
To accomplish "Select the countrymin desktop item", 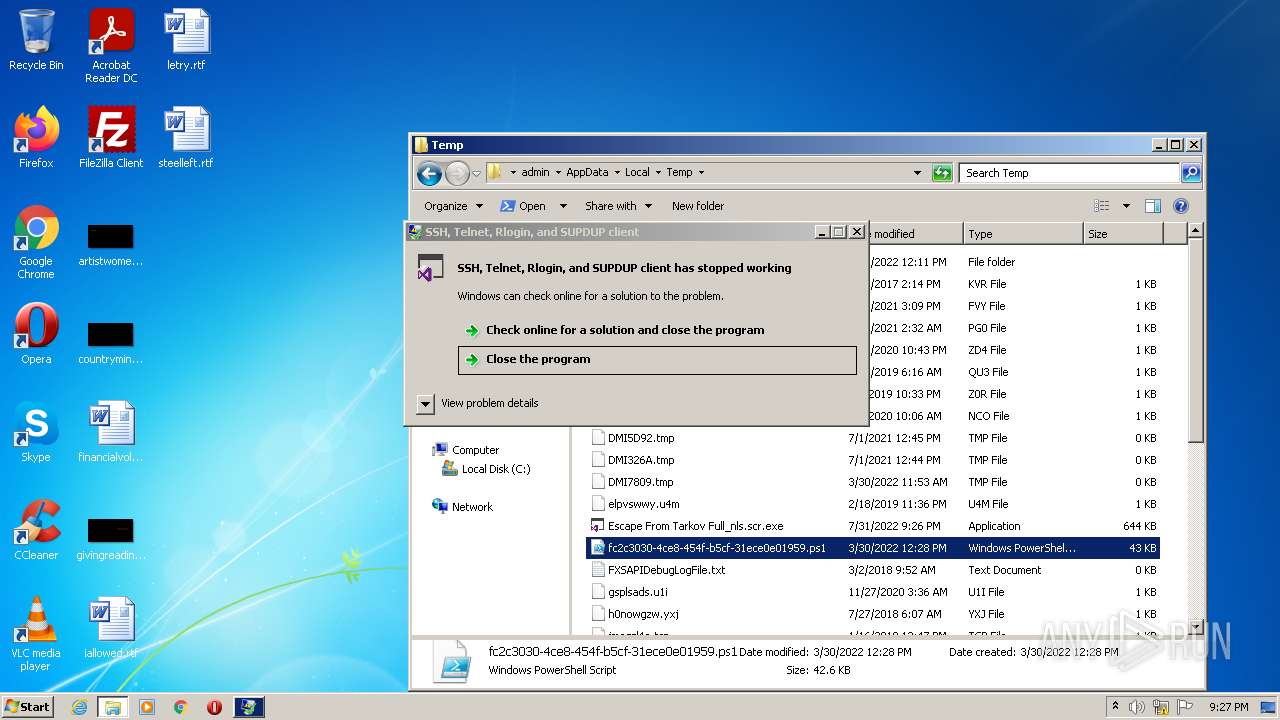I will coord(111,342).
